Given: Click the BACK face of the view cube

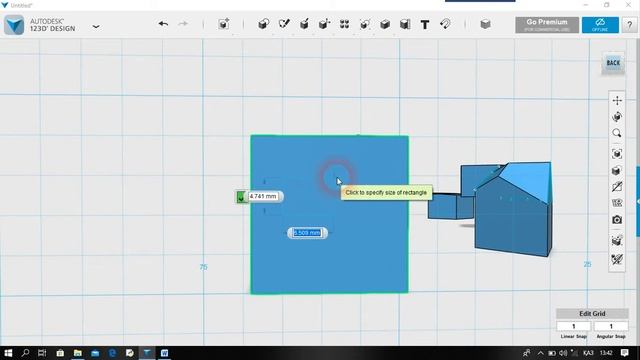Looking at the screenshot, I should click(613, 63).
